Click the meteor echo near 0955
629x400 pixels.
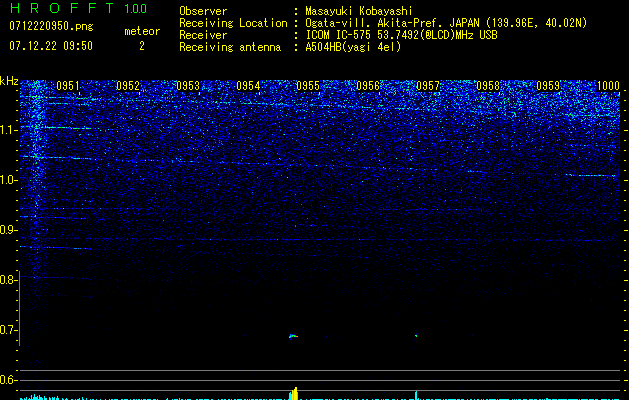point(293,336)
